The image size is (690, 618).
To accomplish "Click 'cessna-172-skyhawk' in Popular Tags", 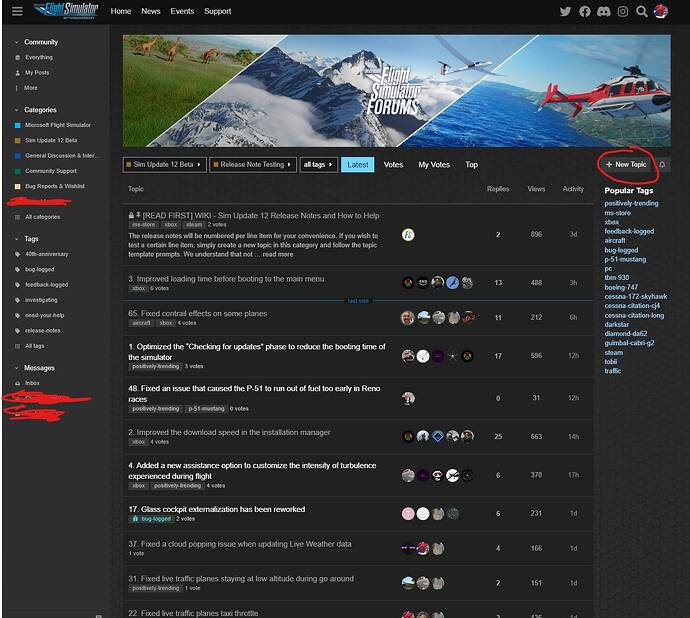I will click(635, 297).
